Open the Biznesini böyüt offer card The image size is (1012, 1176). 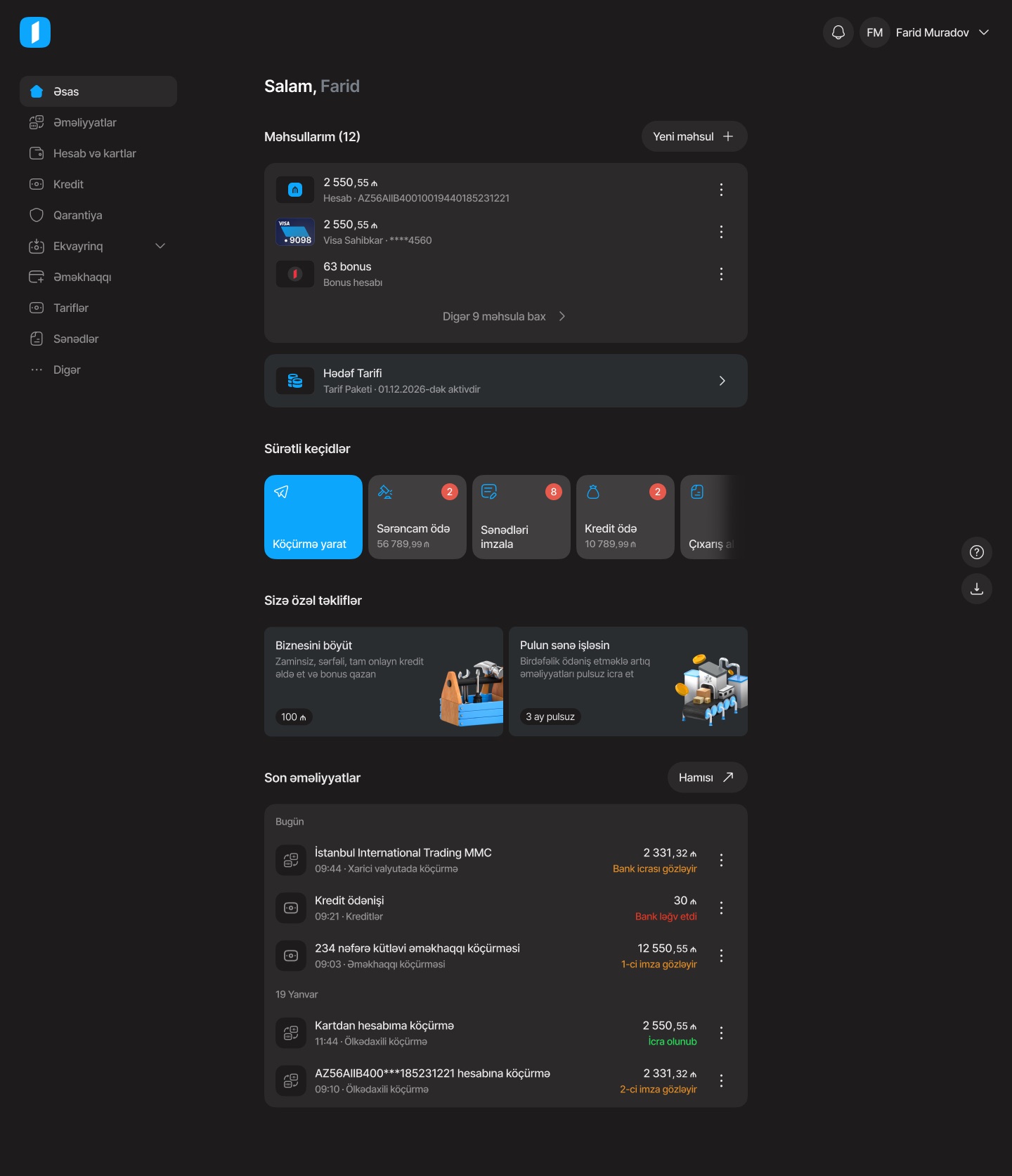384,681
